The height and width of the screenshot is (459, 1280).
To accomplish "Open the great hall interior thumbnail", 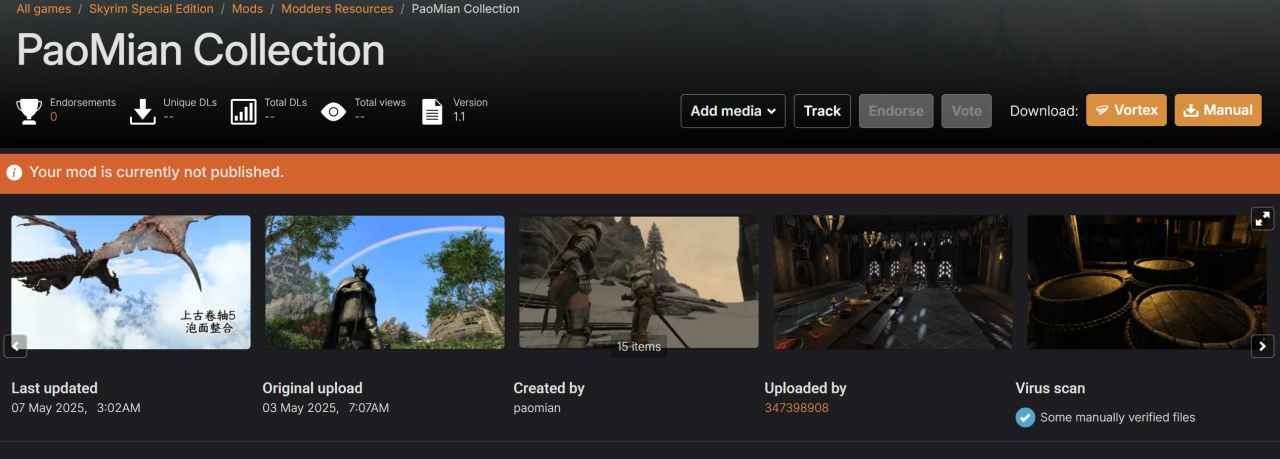I will coord(893,282).
